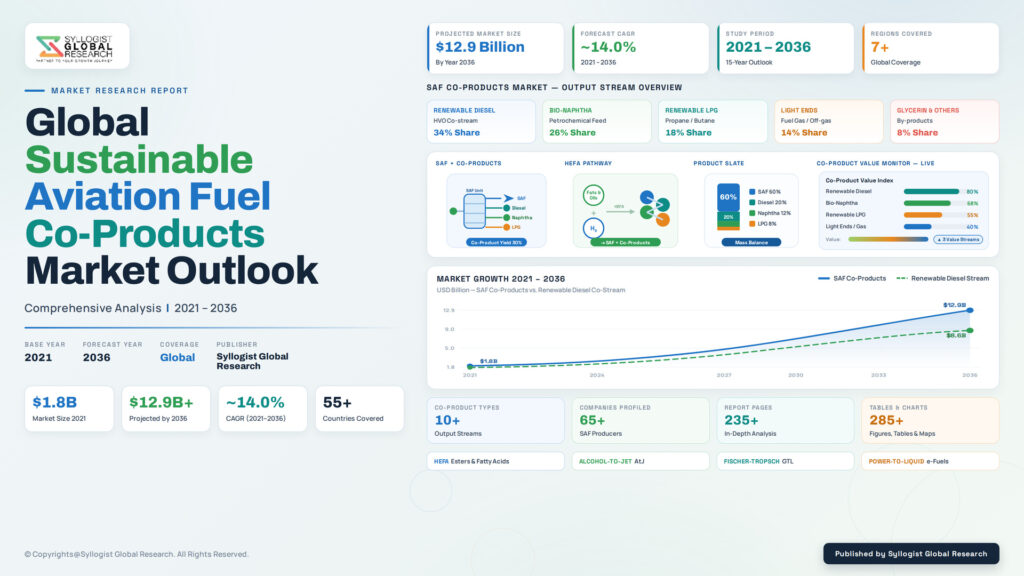Click the Market Growth 2021–2036 heading
The width and height of the screenshot is (1024, 576).
[501, 279]
